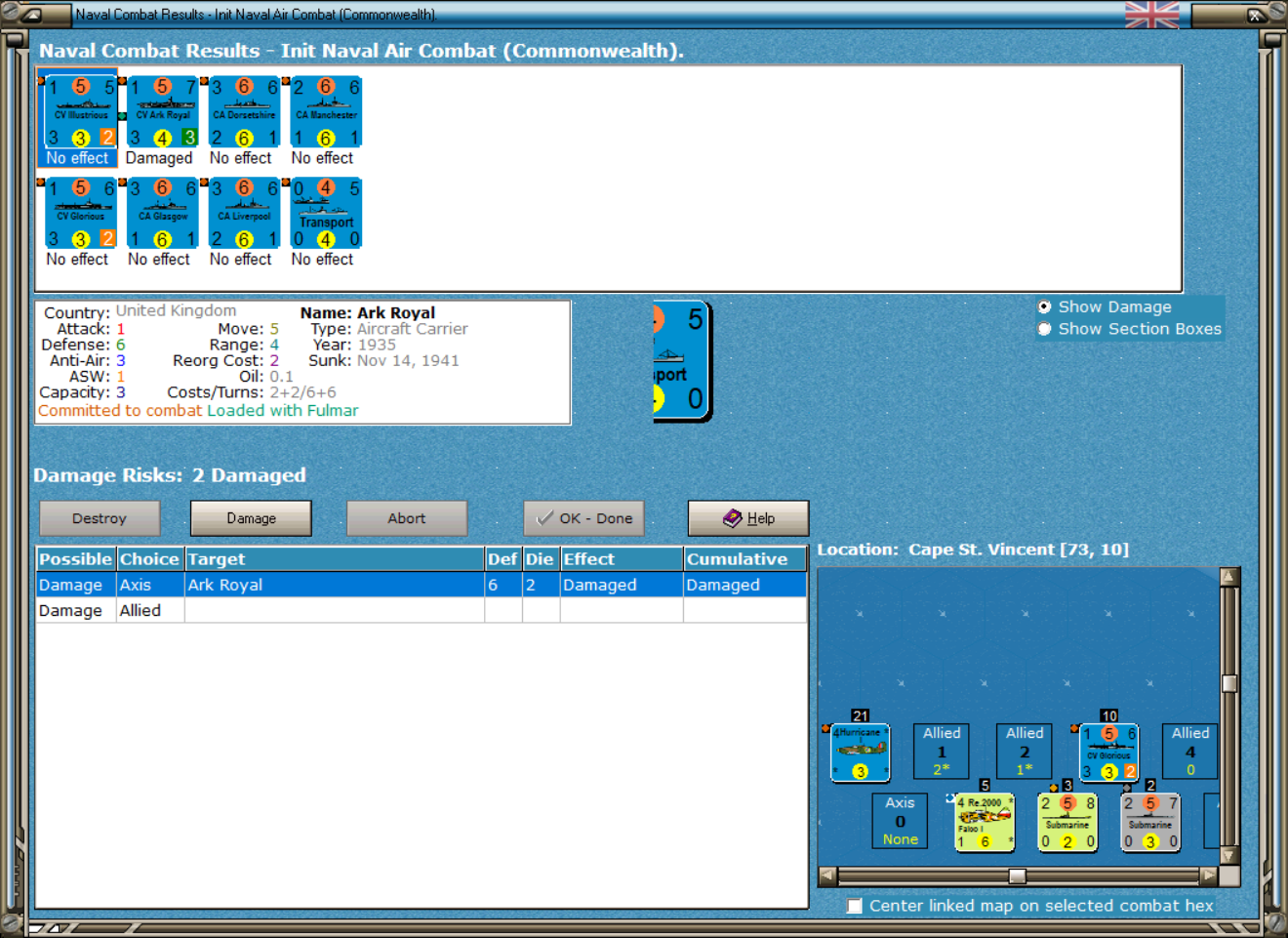The image size is (1288, 938).
Task: Click the Hurricane fighter counter on the map
Action: 860,753
